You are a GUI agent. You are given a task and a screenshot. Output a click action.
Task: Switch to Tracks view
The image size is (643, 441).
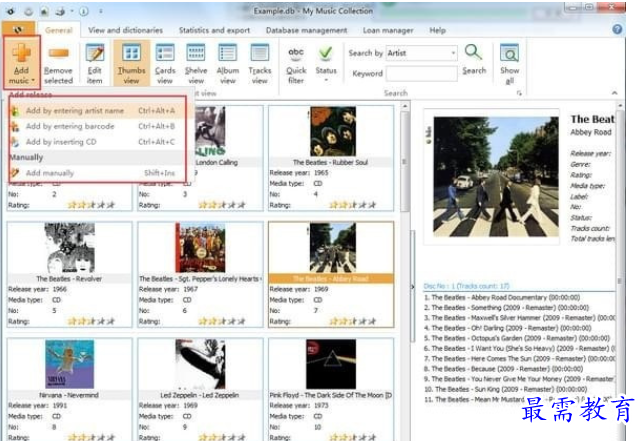260,64
